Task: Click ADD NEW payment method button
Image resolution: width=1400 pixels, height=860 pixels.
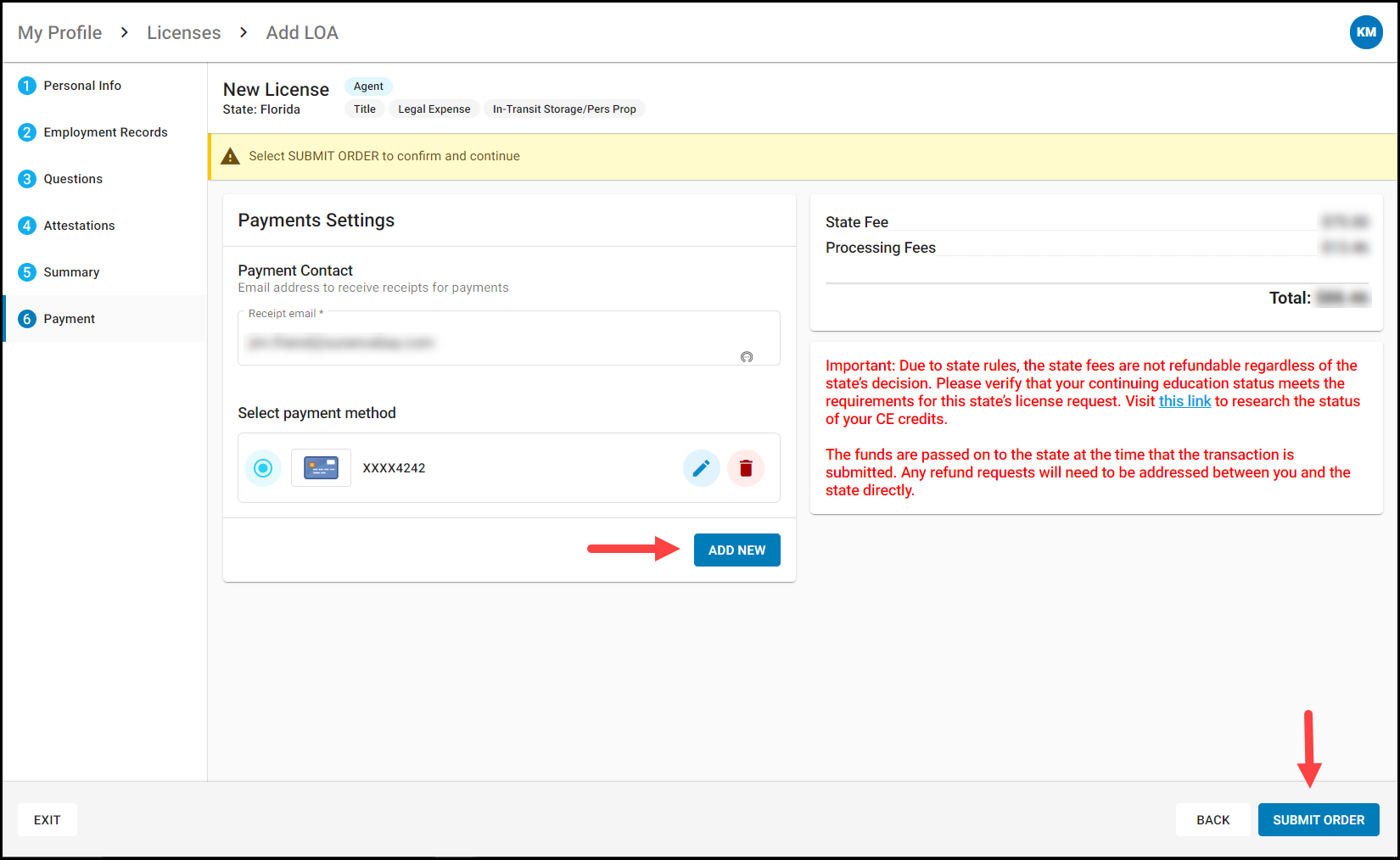Action: (x=737, y=550)
